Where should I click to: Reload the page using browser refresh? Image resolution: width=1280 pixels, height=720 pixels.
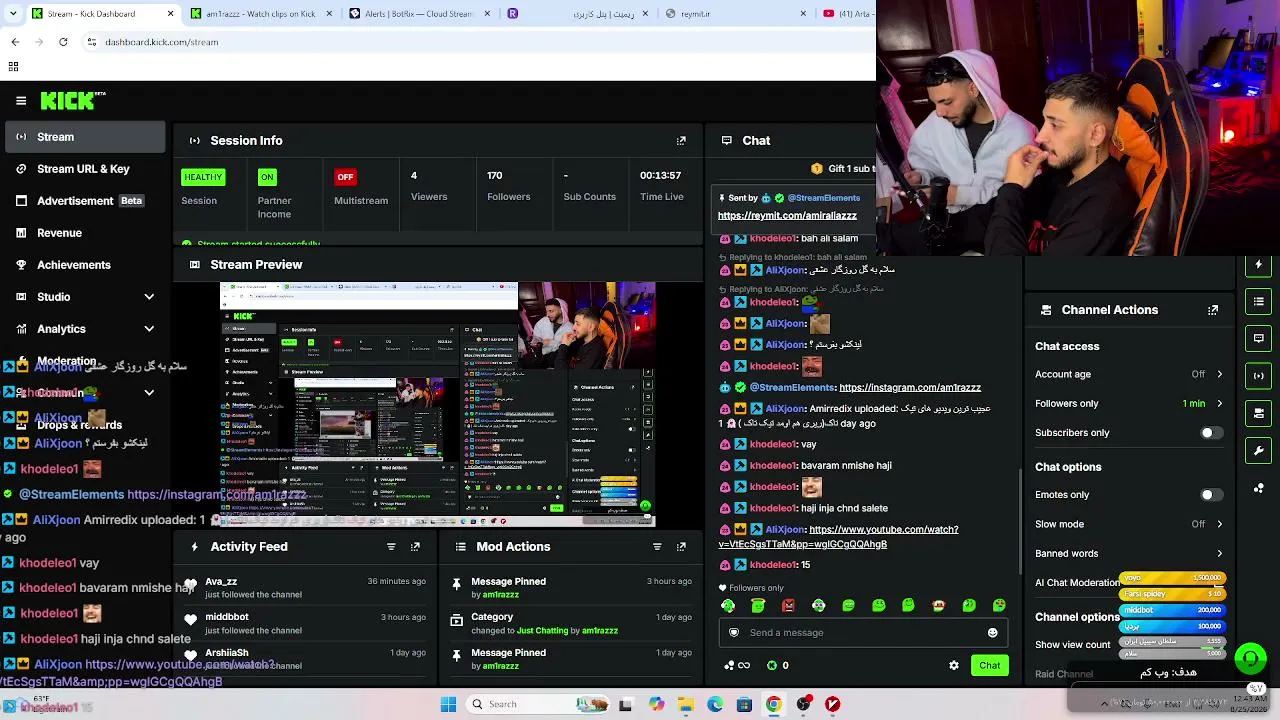pyautogui.click(x=63, y=42)
